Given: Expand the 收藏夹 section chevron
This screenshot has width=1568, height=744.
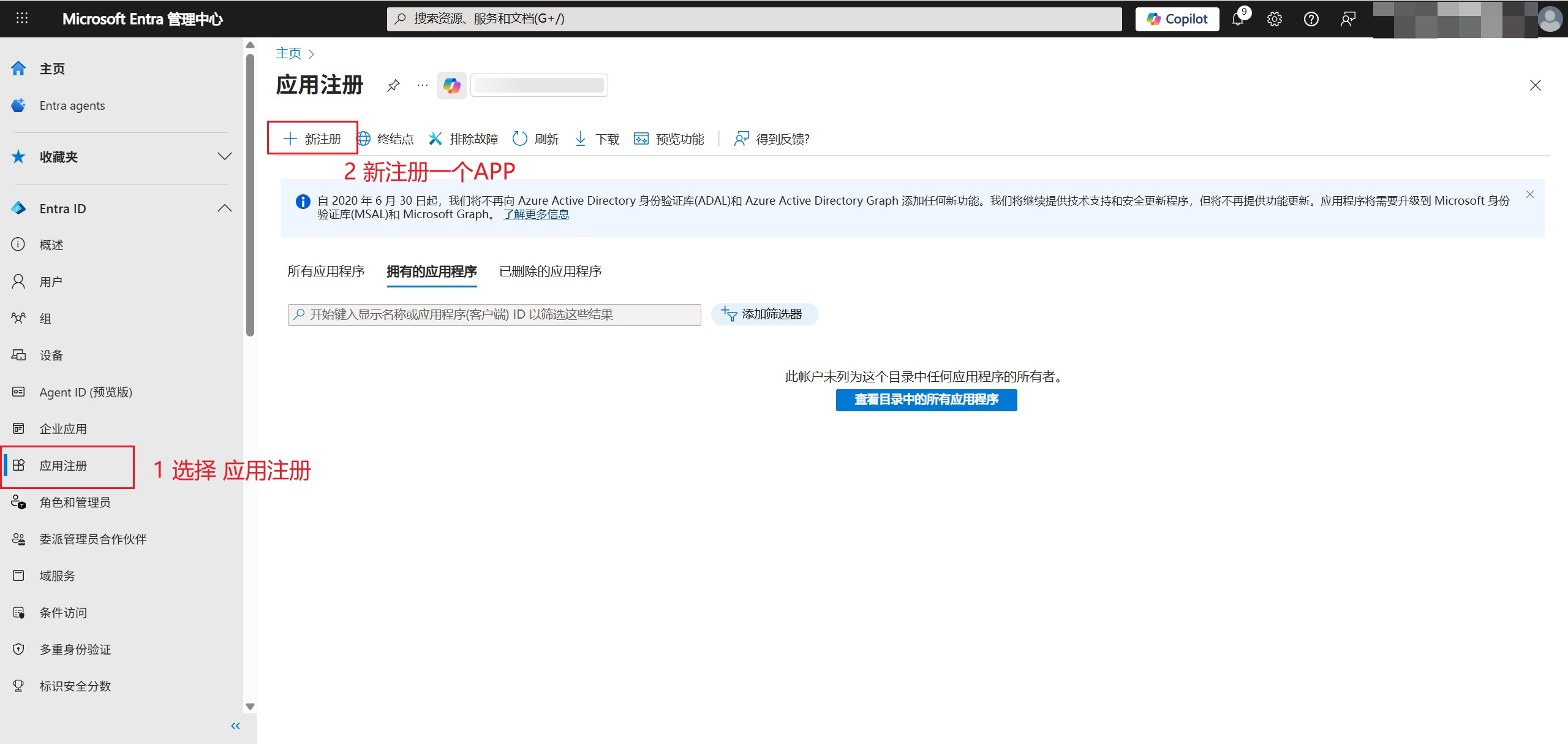Looking at the screenshot, I should point(225,156).
